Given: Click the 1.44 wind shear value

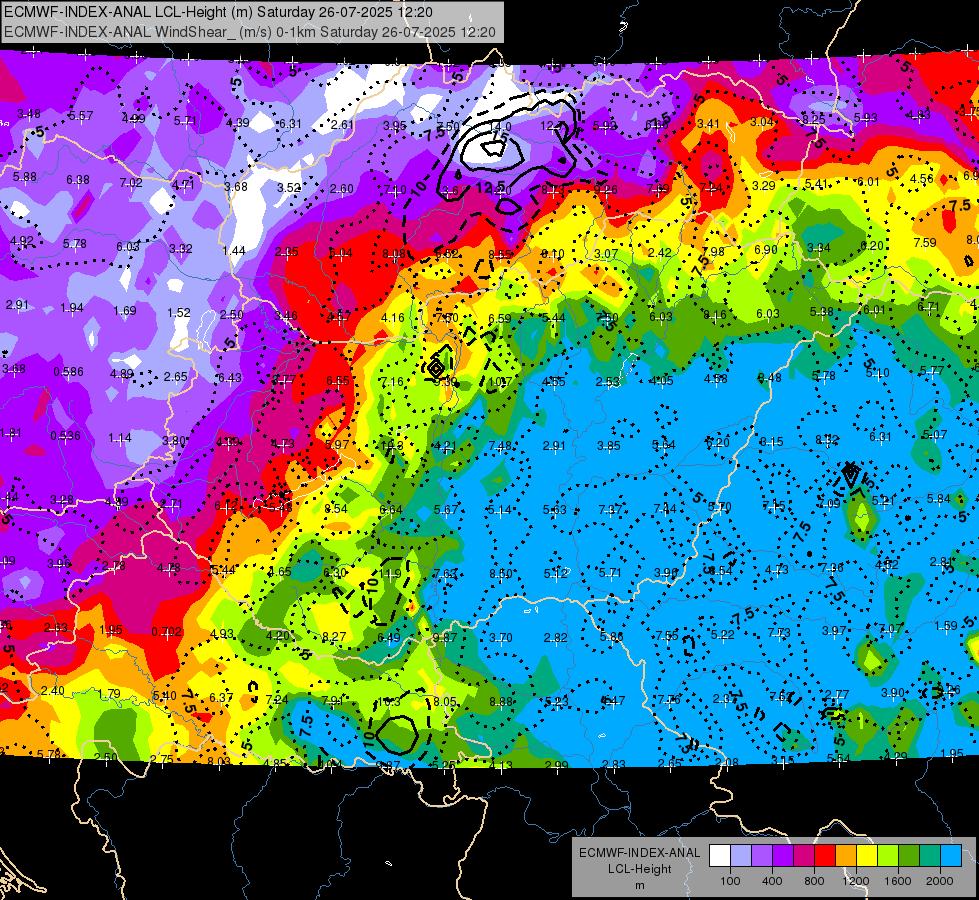Looking at the screenshot, I should click(234, 250).
